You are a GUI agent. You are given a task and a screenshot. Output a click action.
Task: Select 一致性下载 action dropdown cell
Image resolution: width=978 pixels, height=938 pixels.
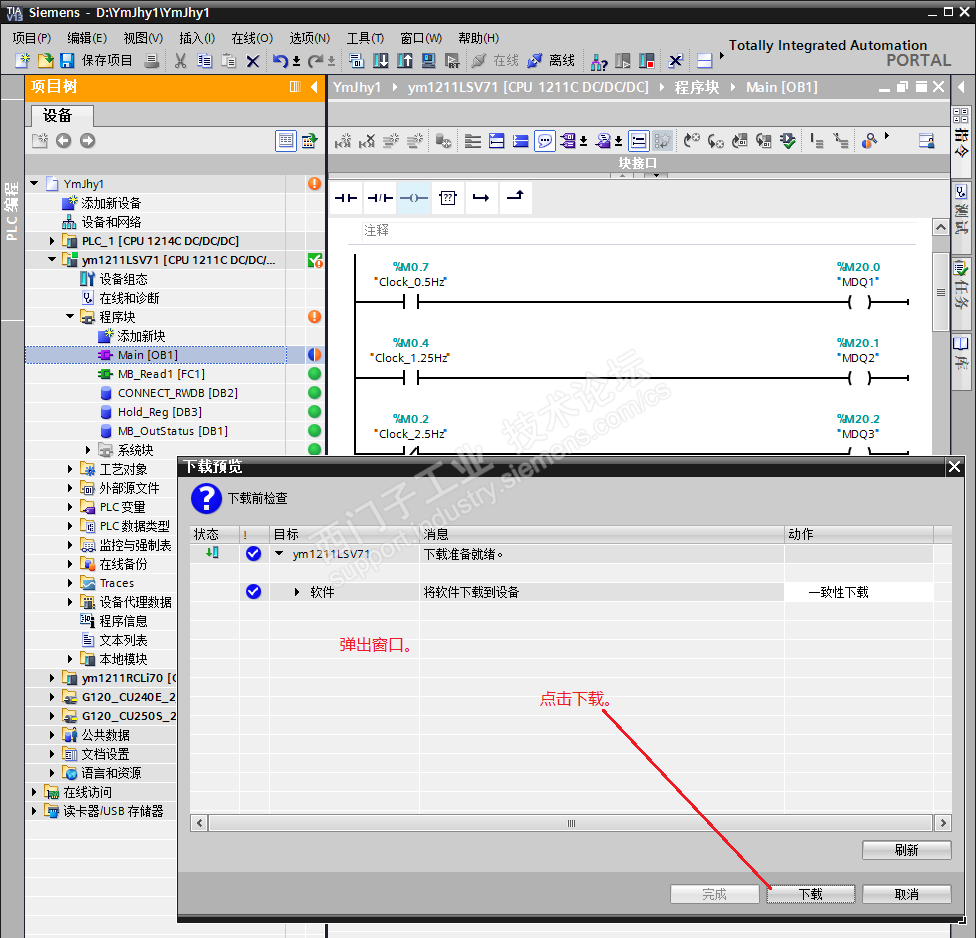coord(859,592)
